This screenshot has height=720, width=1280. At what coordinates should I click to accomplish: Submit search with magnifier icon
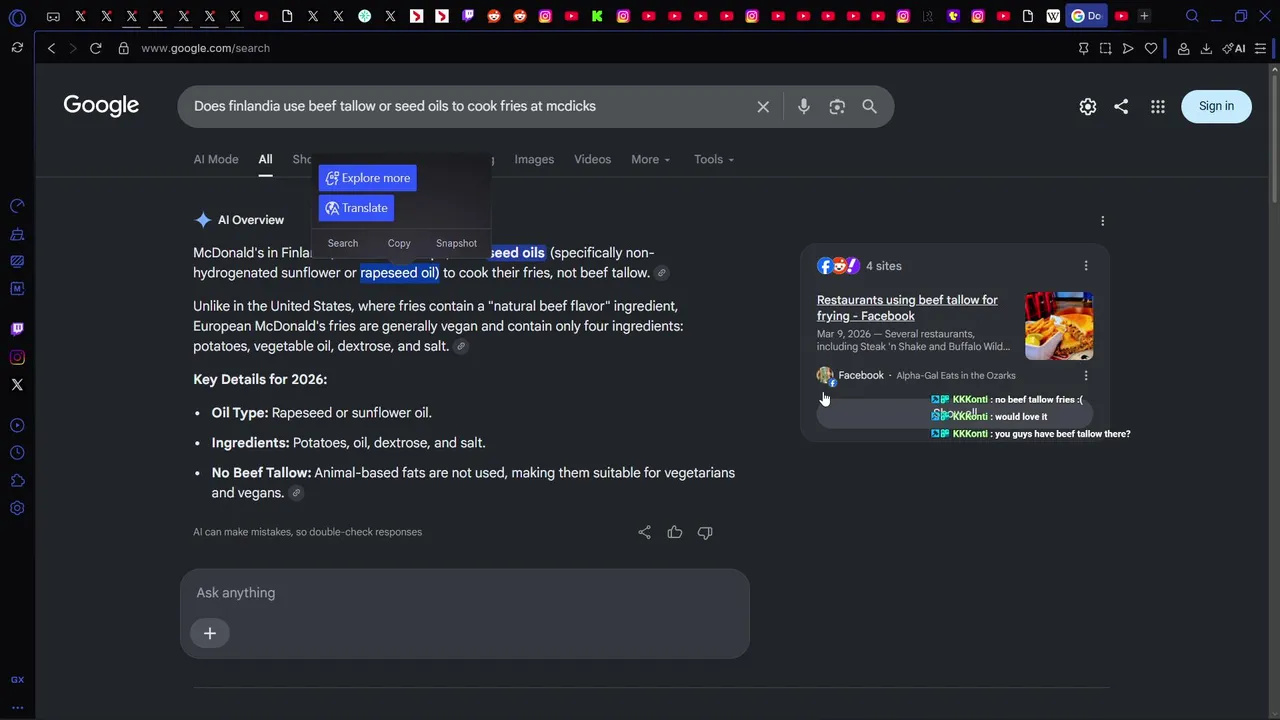tap(870, 106)
